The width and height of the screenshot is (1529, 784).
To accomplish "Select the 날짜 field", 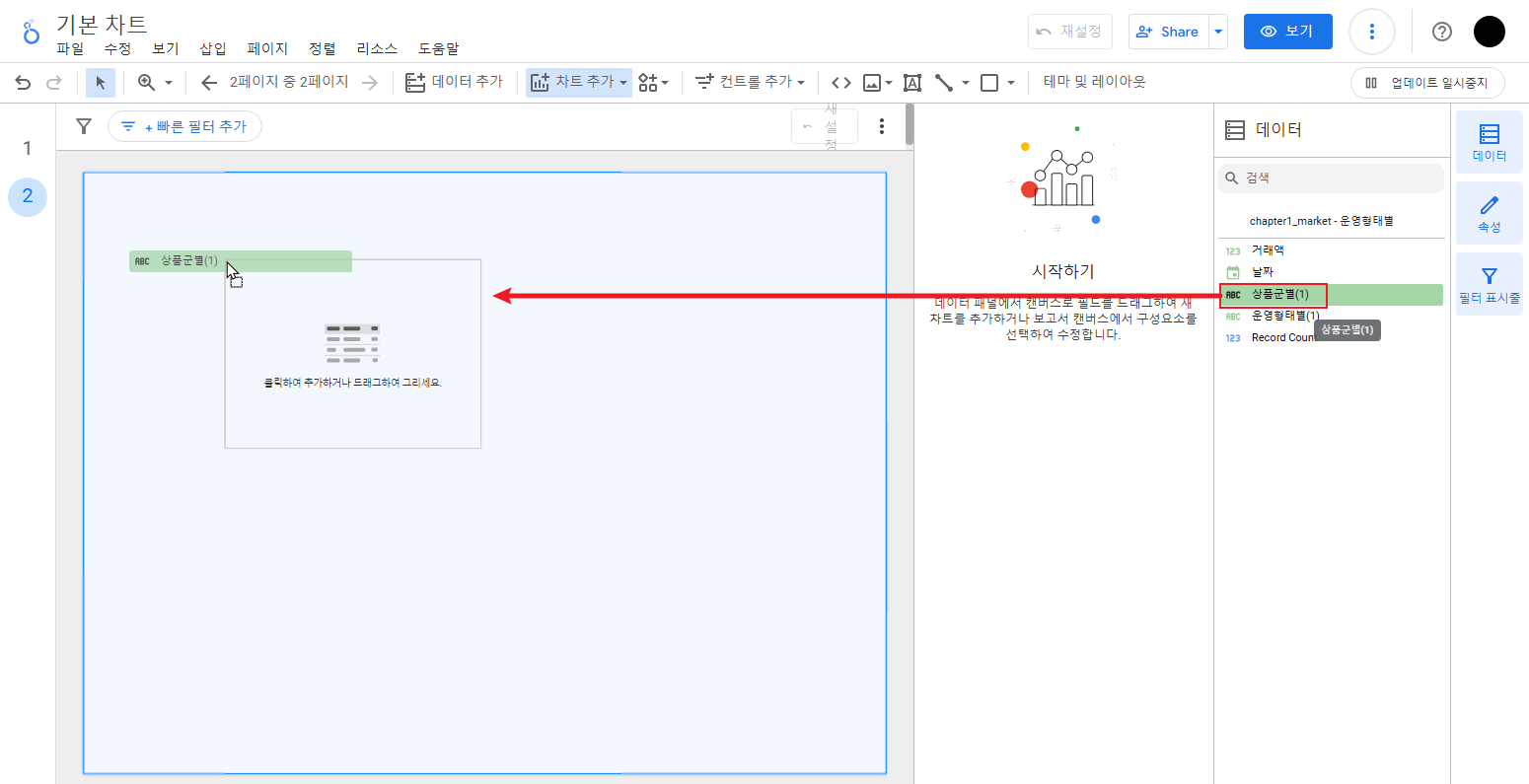I will [1332, 272].
